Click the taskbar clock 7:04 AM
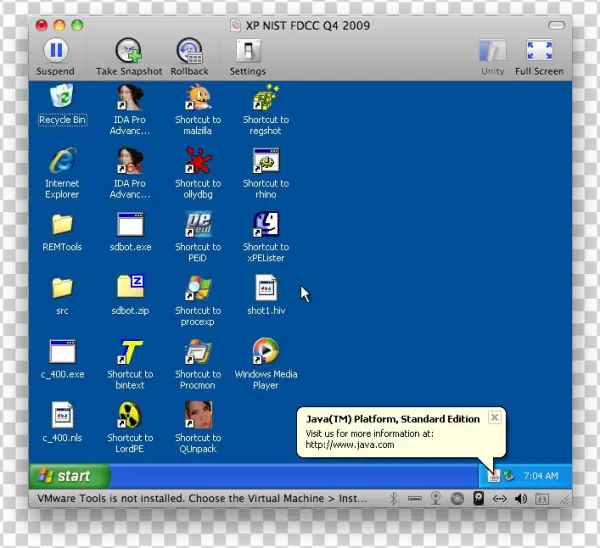Screen dimensions: 600x548 [541, 476]
